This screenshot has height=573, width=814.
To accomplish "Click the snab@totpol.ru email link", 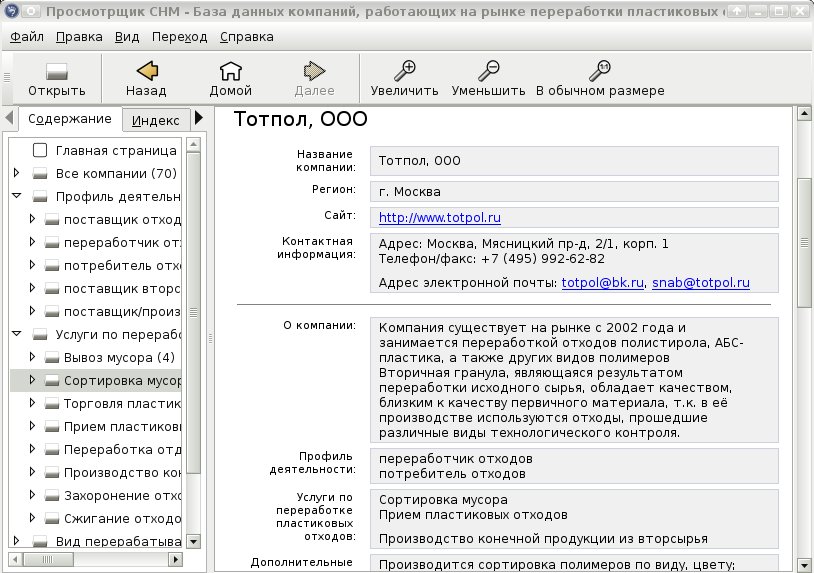I will coord(701,283).
